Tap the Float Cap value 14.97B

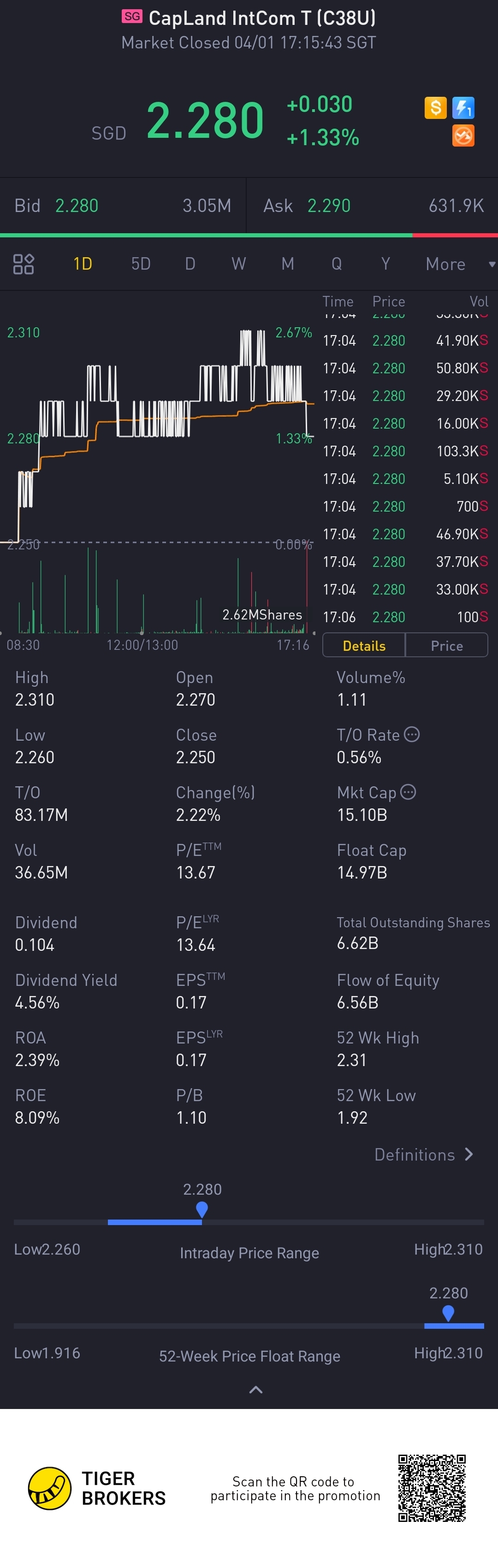(x=362, y=872)
